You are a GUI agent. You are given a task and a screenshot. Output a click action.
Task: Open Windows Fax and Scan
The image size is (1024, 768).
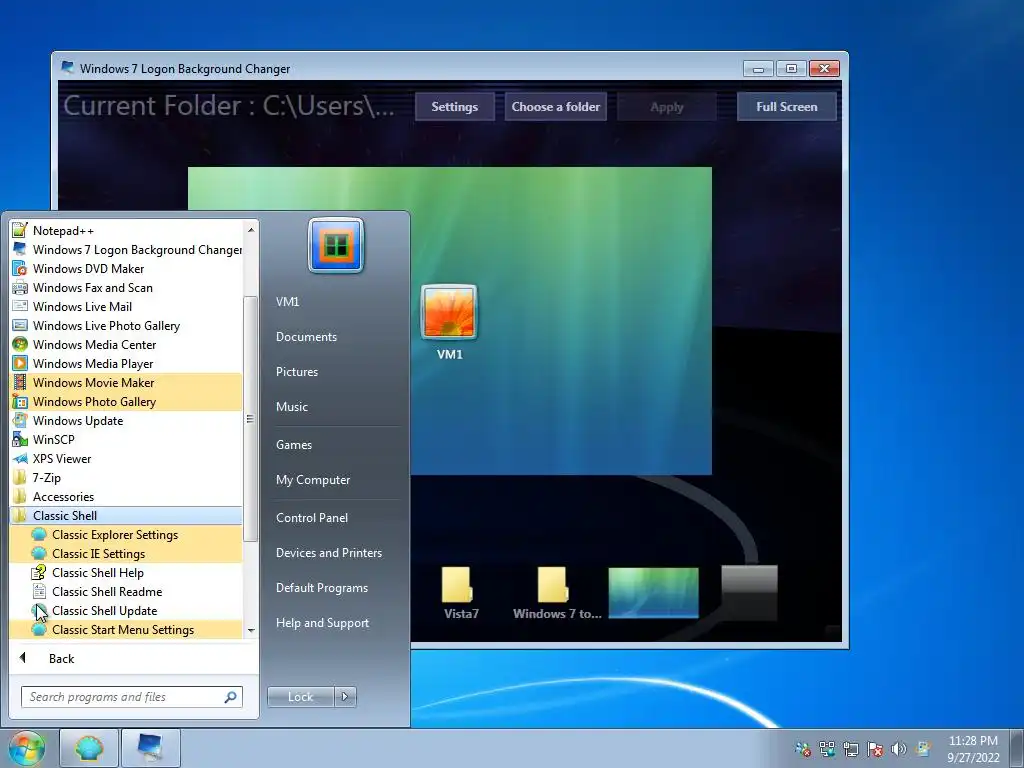point(126,287)
